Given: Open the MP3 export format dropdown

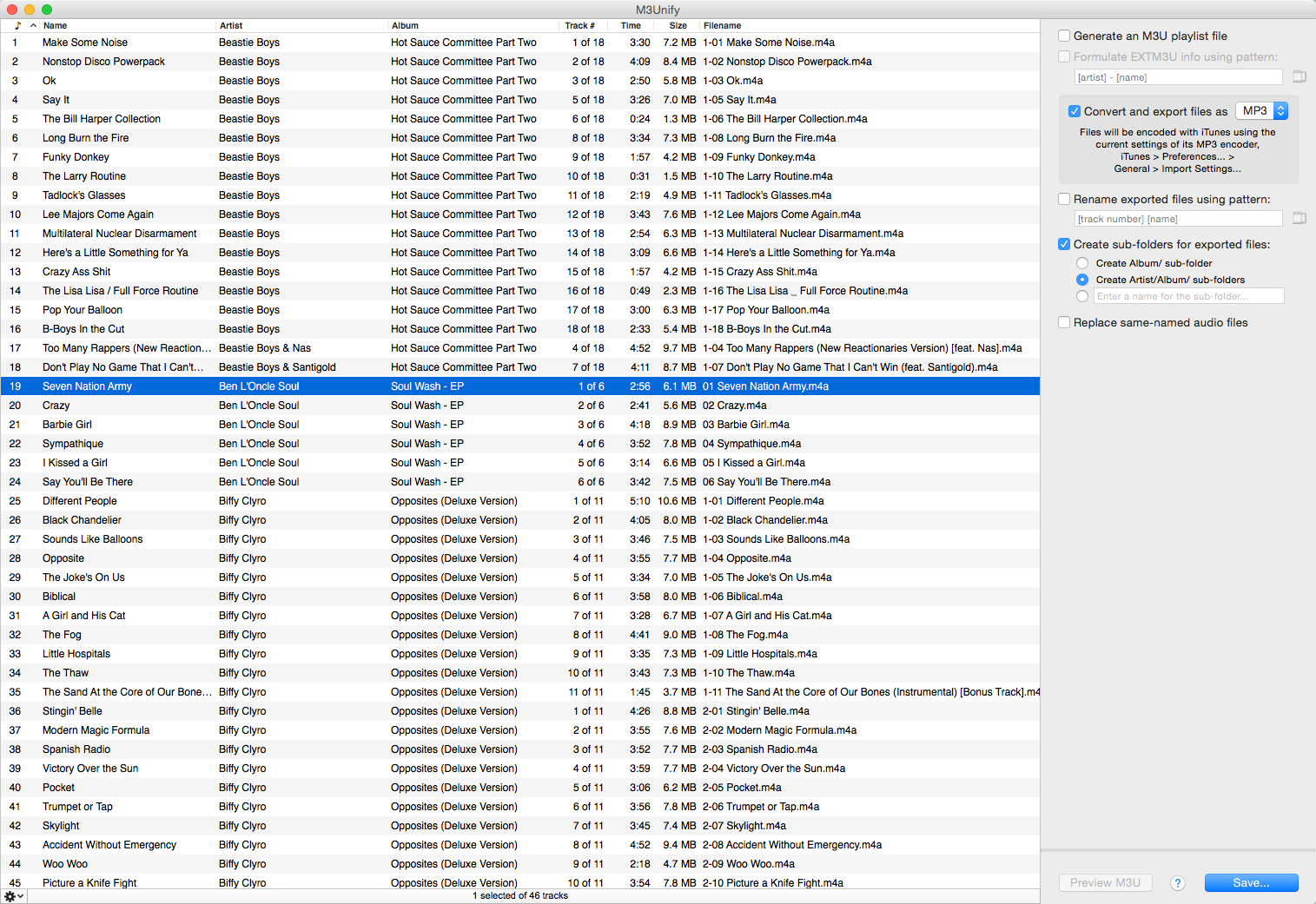Looking at the screenshot, I should tap(1262, 111).
